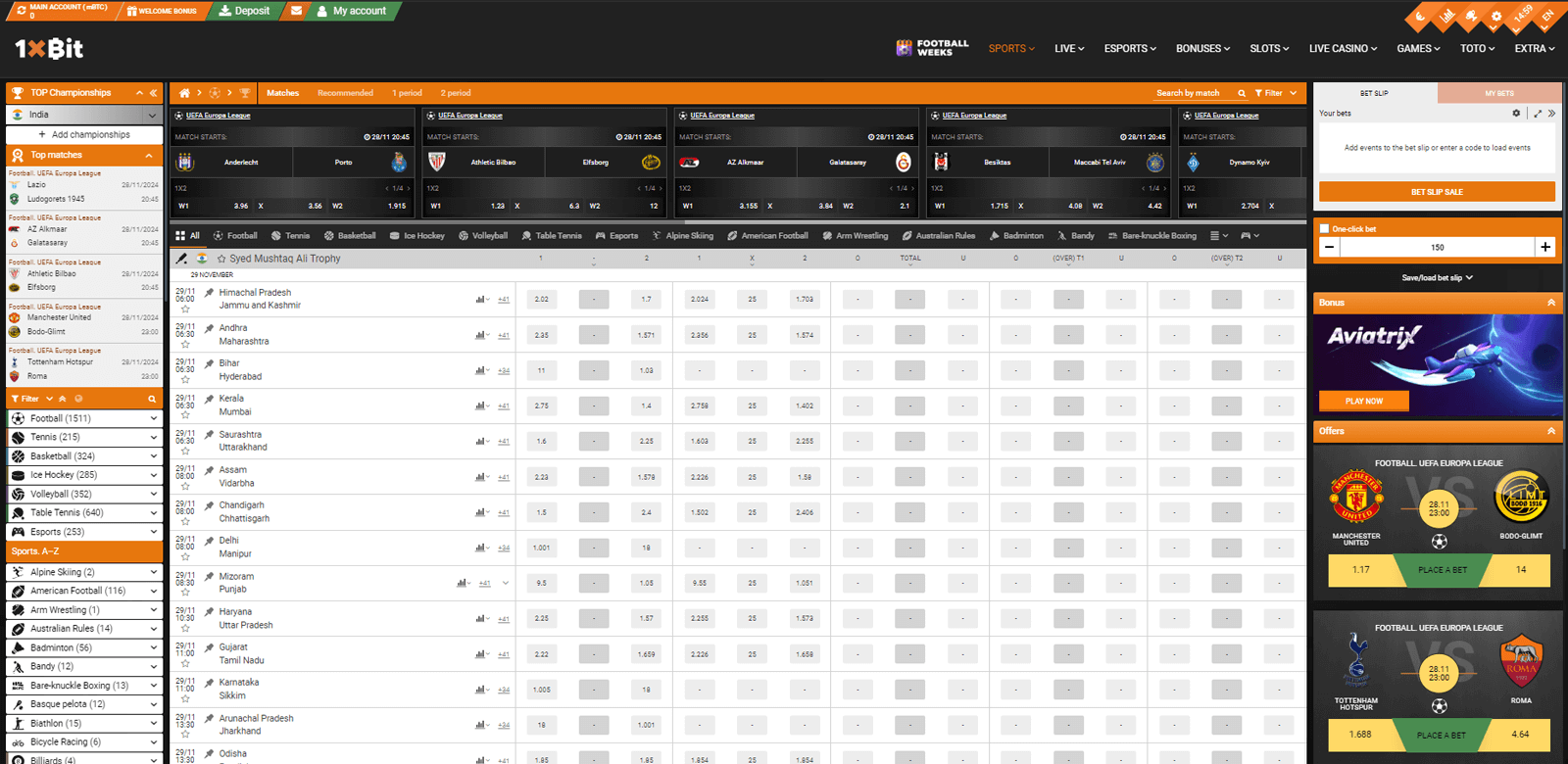The height and width of the screenshot is (764, 1568).
Task: Expand Tennis (215) in sidebar
Action: click(x=84, y=437)
